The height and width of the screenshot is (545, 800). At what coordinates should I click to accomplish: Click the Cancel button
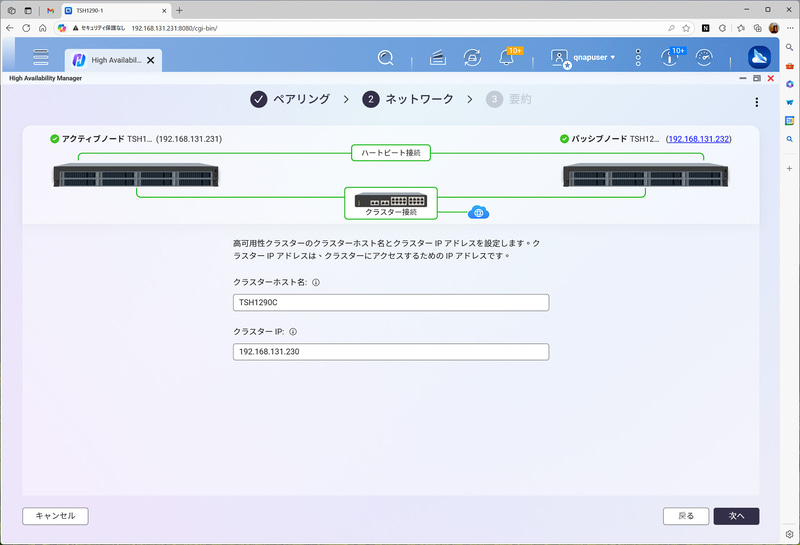(x=55, y=516)
